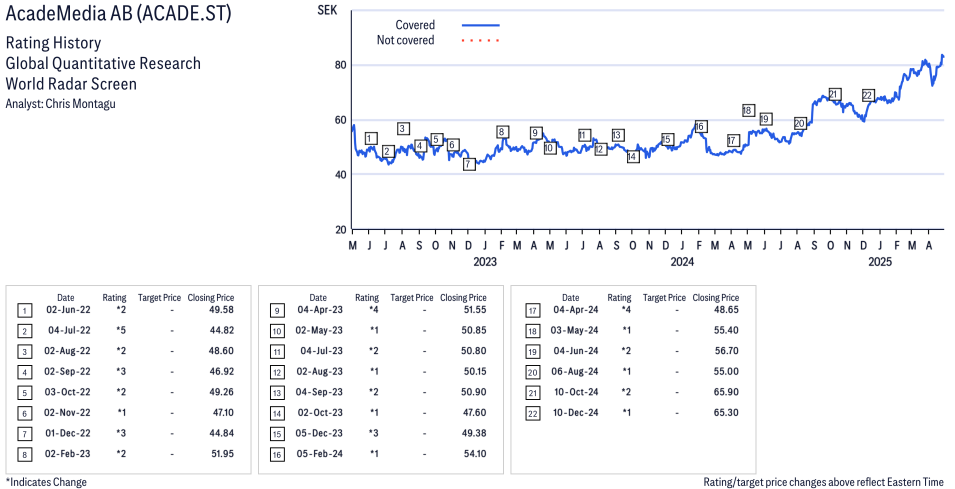The image size is (955, 489).
Task: Click the date cell '01-Dec-22'
Action: (x=68, y=434)
